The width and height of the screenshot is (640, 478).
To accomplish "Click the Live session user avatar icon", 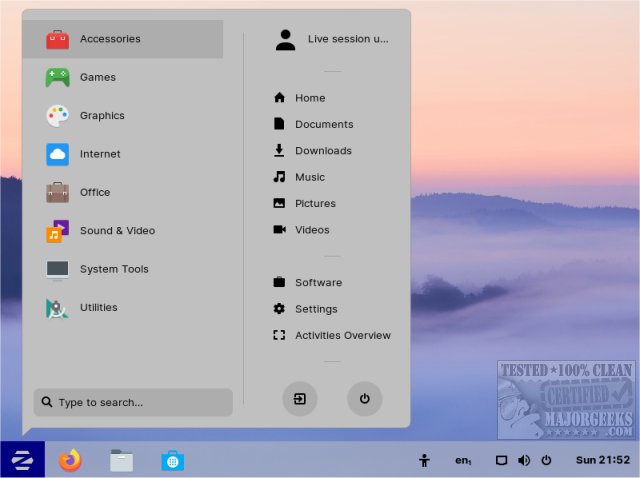I will point(285,40).
